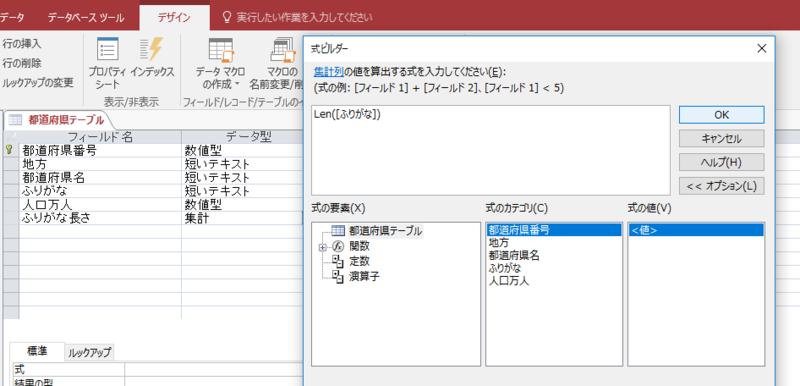Viewport: 800px width, 386px height.
Task: Select the 地方 field name cell
Action: coord(100,164)
